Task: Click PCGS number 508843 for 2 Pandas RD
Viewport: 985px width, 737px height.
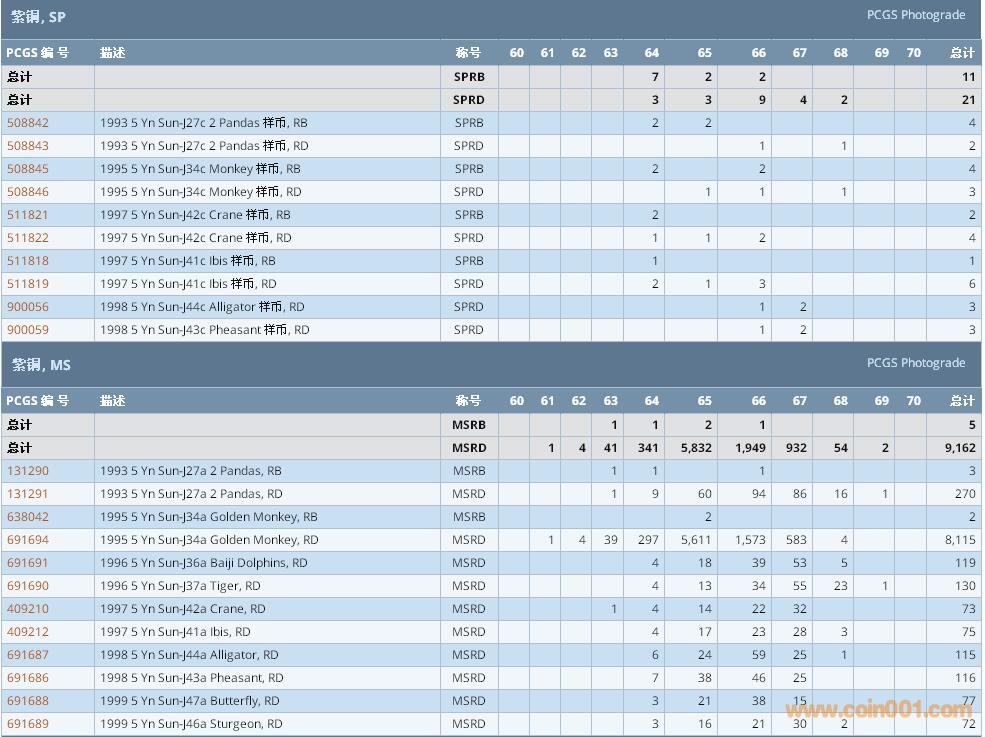Action: tap(28, 146)
